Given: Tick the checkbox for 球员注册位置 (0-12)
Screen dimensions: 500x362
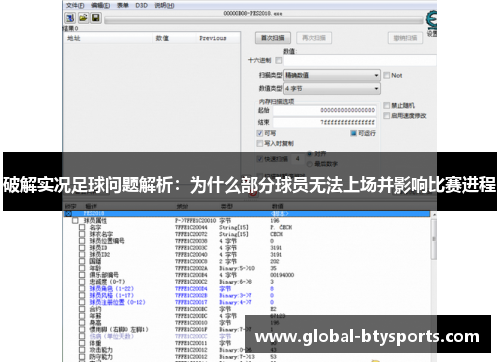Looking at the screenshot, I should [x=82, y=302].
